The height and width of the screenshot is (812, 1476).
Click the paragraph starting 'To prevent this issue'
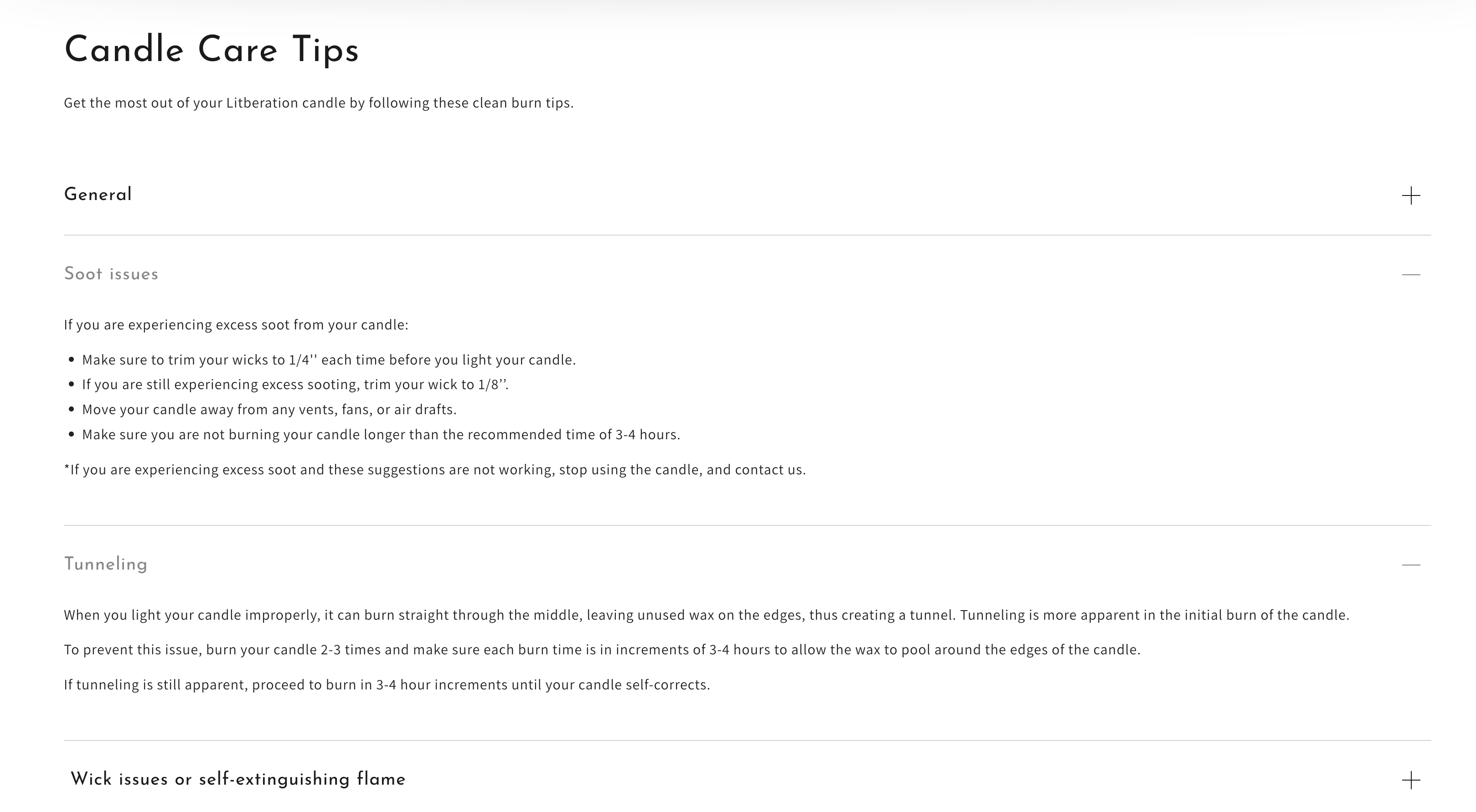point(602,650)
